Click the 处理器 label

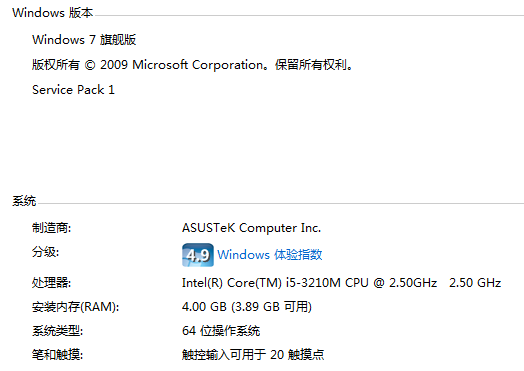(x=51, y=283)
